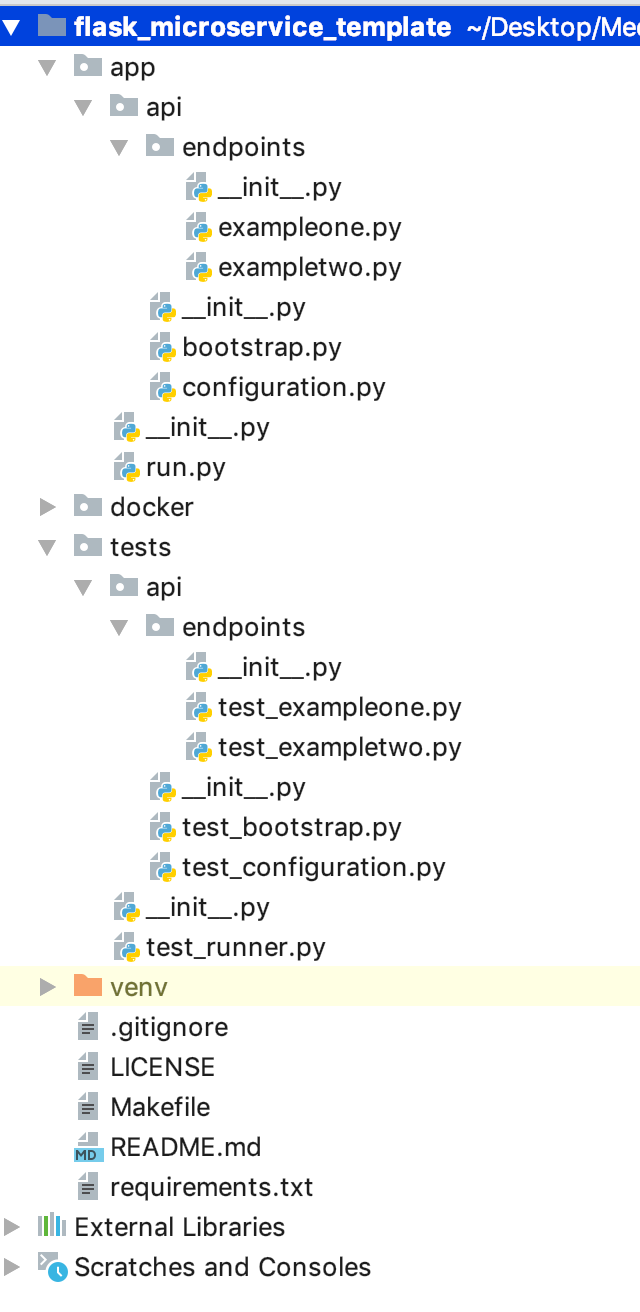Screen dimensions: 640x1312
Task: Collapse the app directory
Action: click(x=47, y=67)
